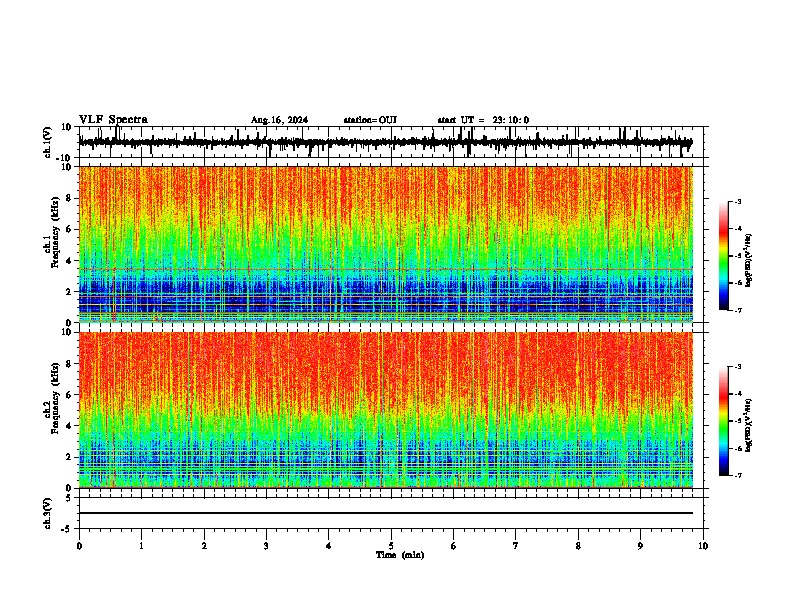Screen dimensions: 792x612
Task: Click the '-7' label on ch.1 colorbar
Action: pos(738,310)
